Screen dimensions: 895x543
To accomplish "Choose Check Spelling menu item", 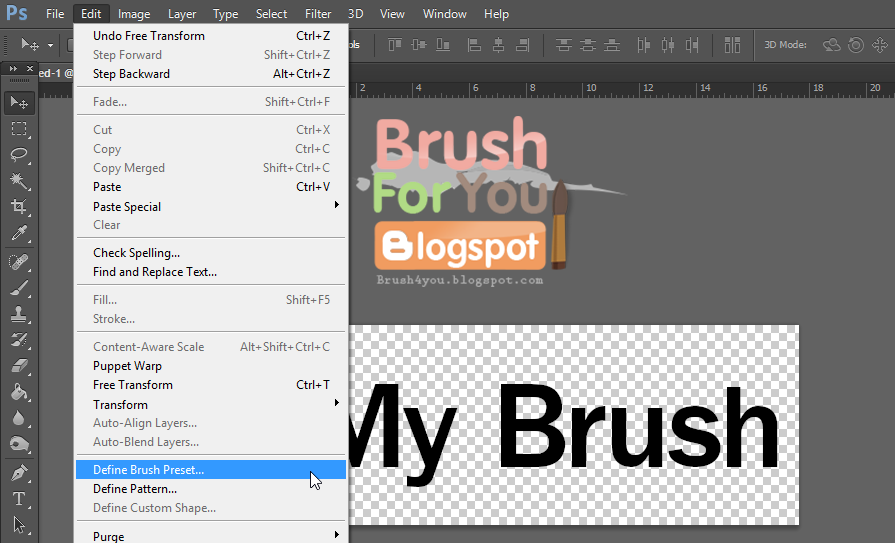I will [211, 252].
